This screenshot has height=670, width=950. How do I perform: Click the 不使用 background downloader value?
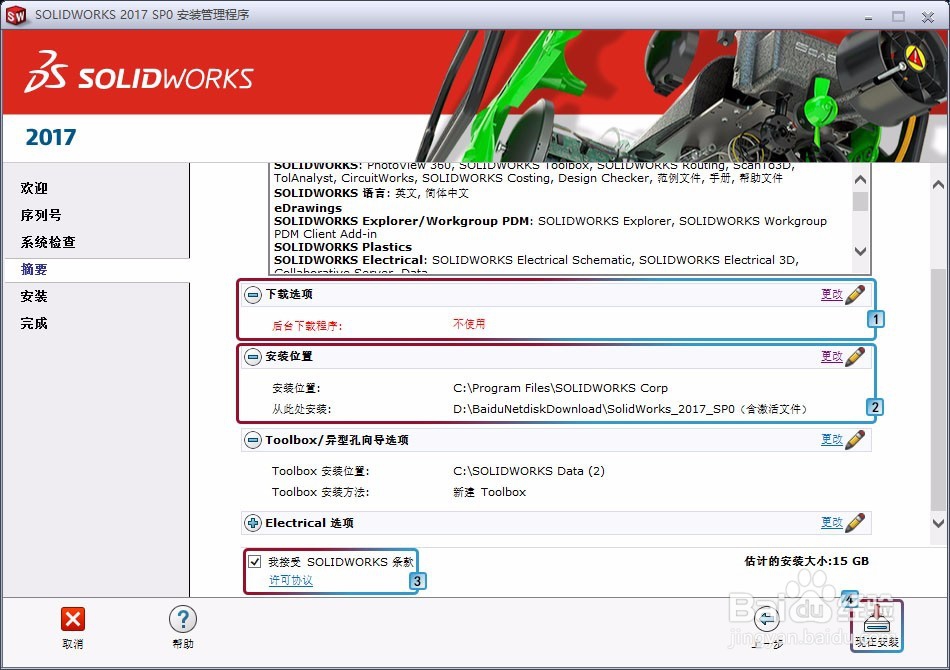(x=469, y=323)
